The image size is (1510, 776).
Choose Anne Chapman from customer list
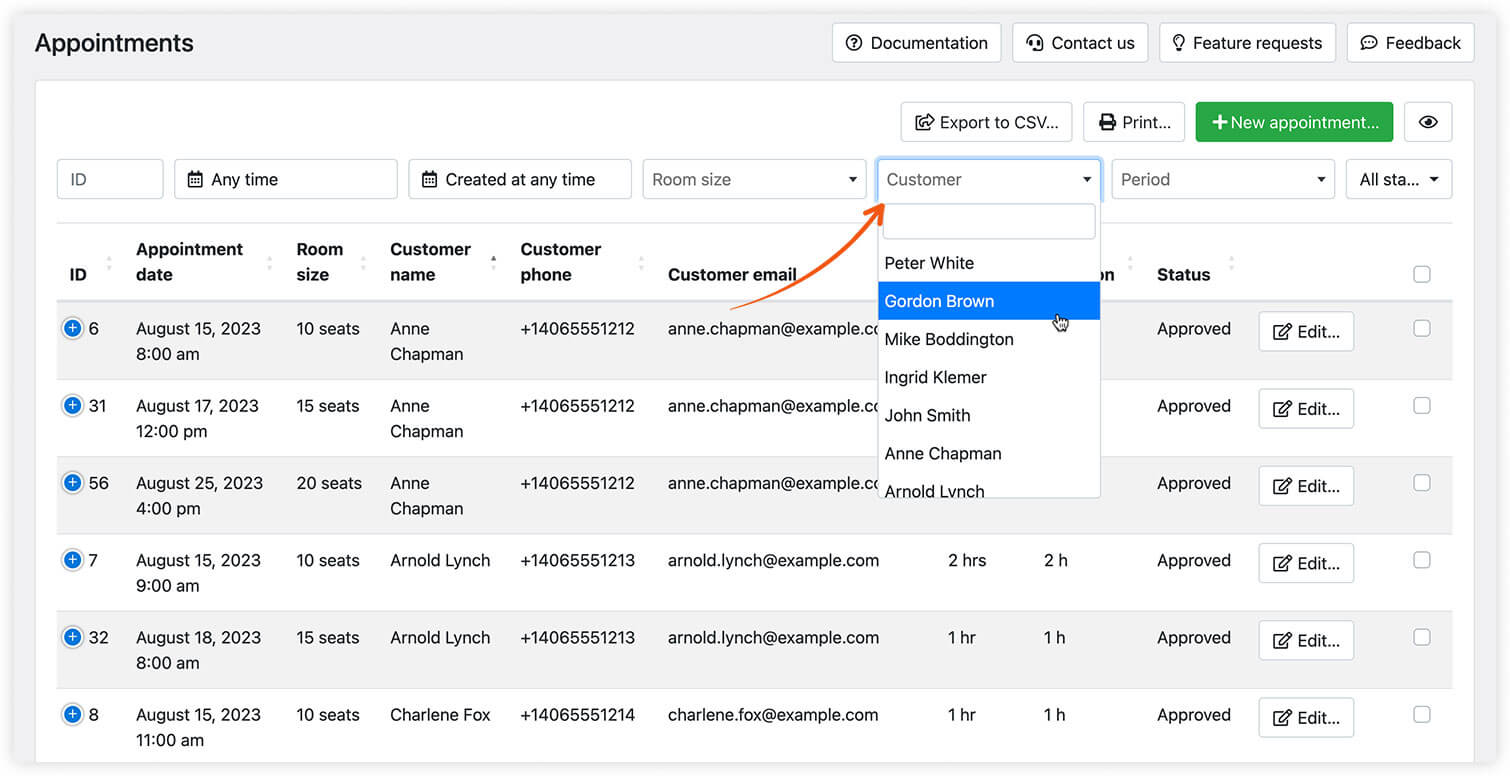[989, 453]
